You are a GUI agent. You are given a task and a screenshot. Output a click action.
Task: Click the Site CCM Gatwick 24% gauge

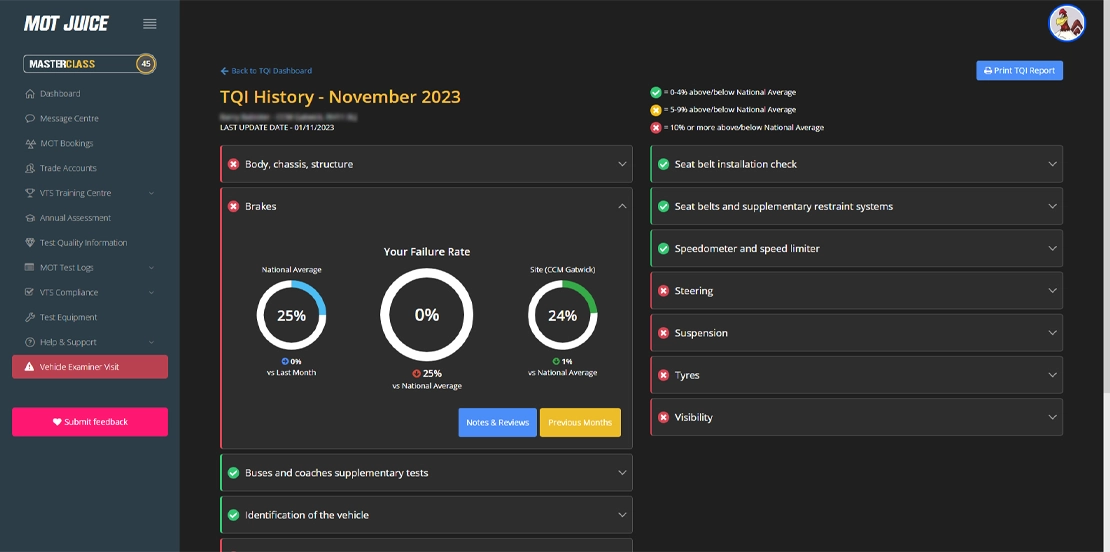563,316
